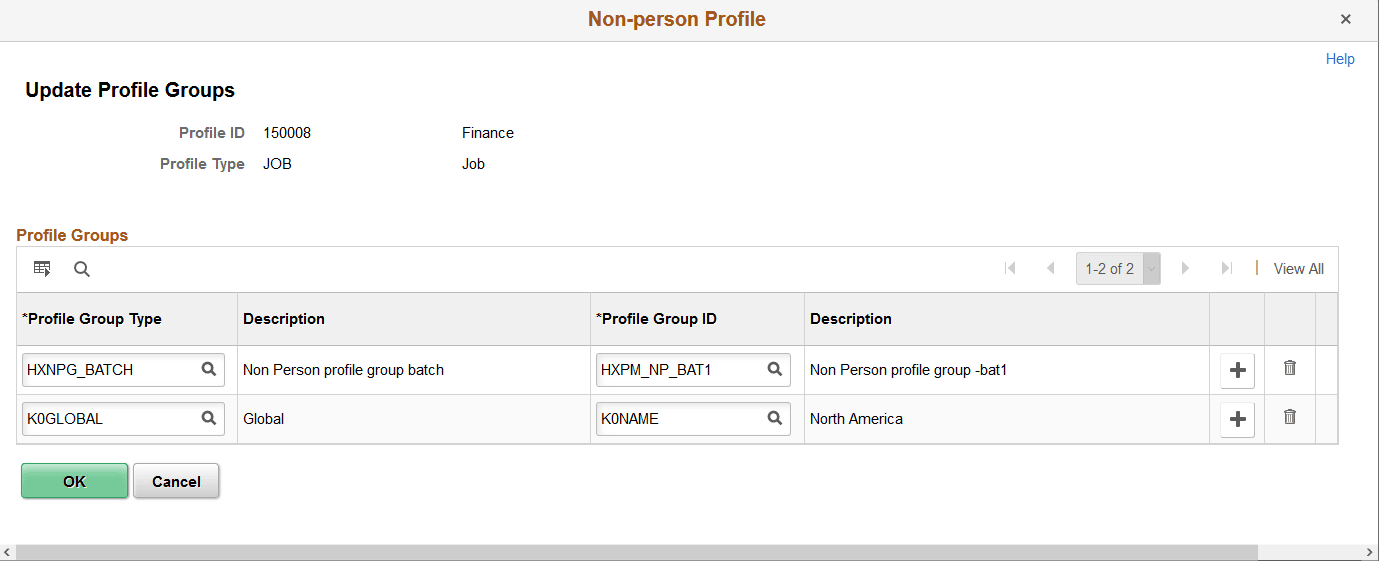Open lookup for HXNPG_BATCH Profile Group Type
The width and height of the screenshot is (1379, 561).
[x=209, y=369]
